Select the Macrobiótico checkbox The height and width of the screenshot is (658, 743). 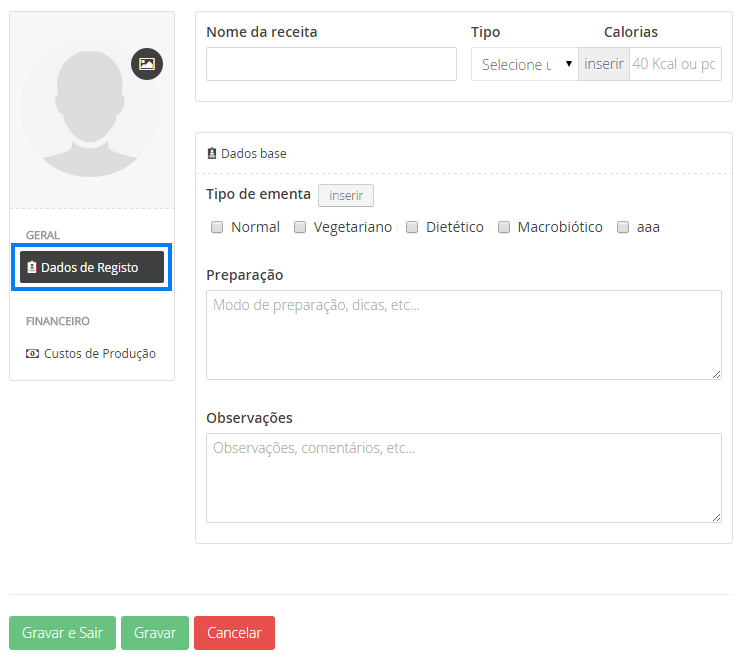coord(504,227)
